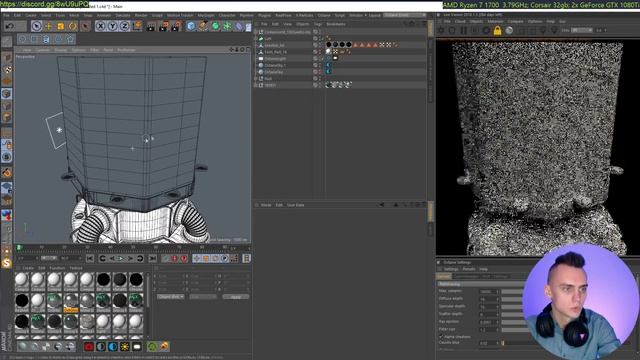
Task: Toggle Parameter keyframe recording icon
Action: pyautogui.click(x=224, y=258)
